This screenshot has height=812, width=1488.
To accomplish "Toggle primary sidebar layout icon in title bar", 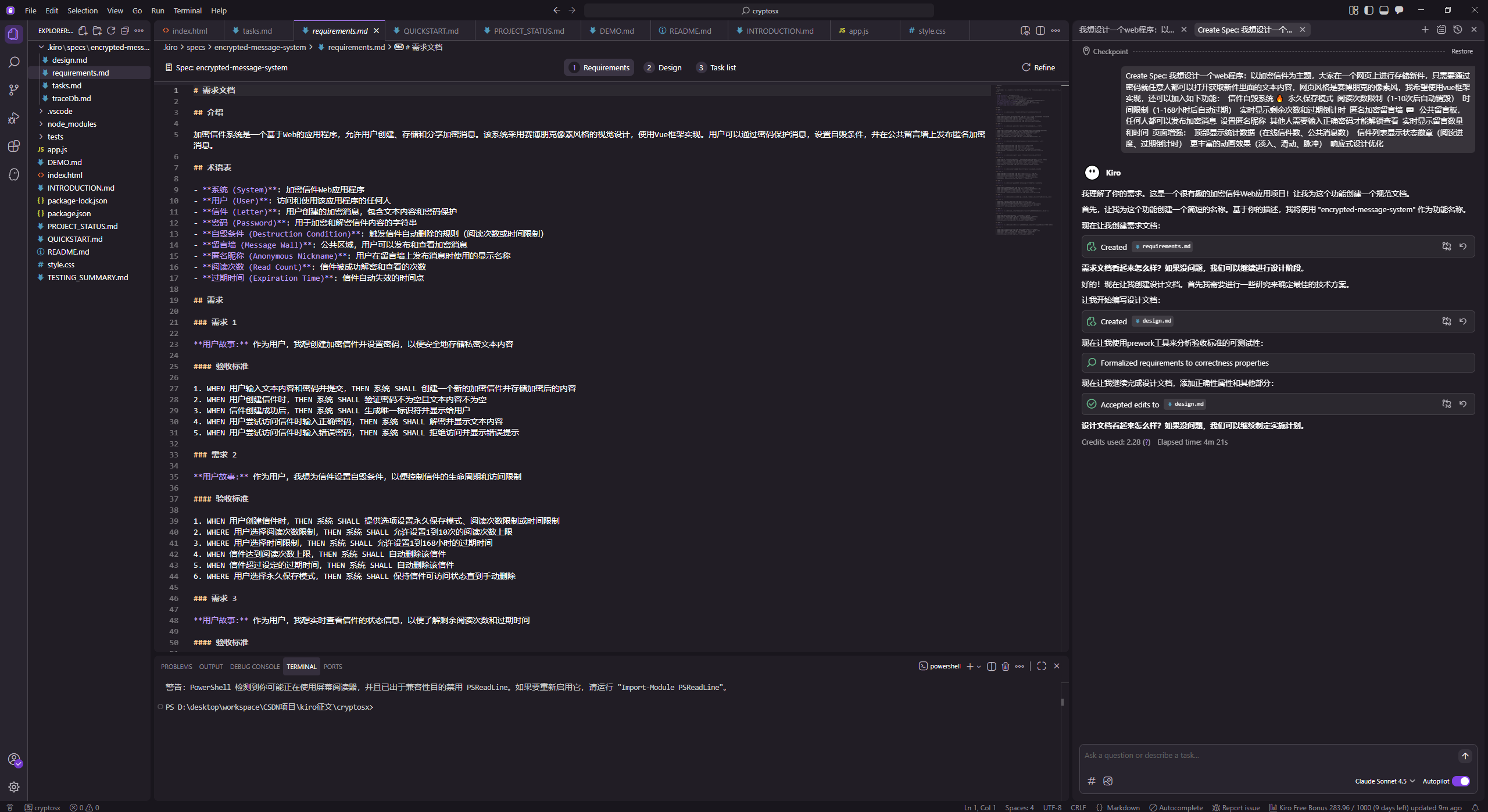I will pyautogui.click(x=1369, y=10).
